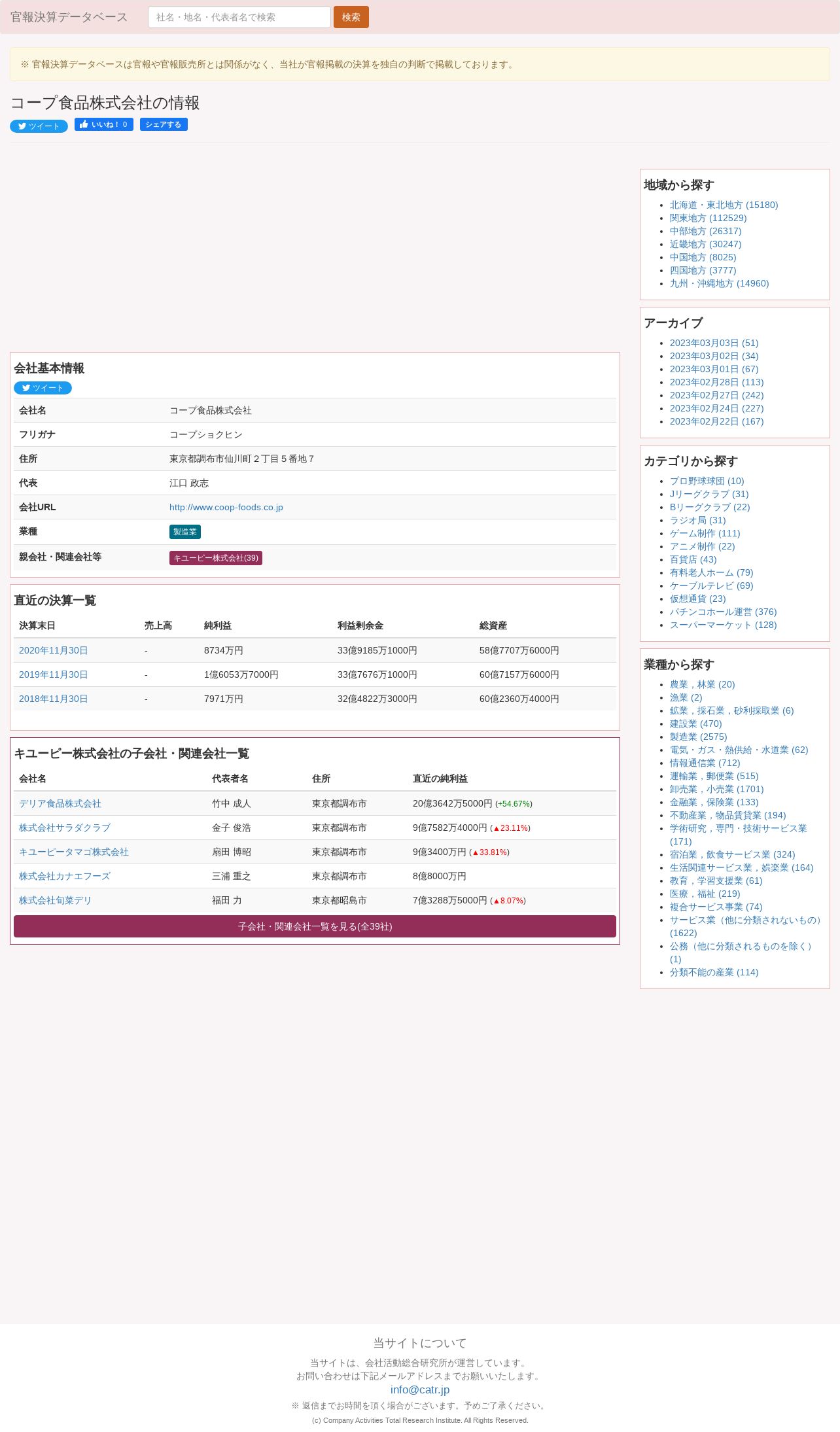Click 子会社・関連会社一覧を見る(全39社) button
The width and height of the screenshot is (840, 1432).
tap(315, 926)
